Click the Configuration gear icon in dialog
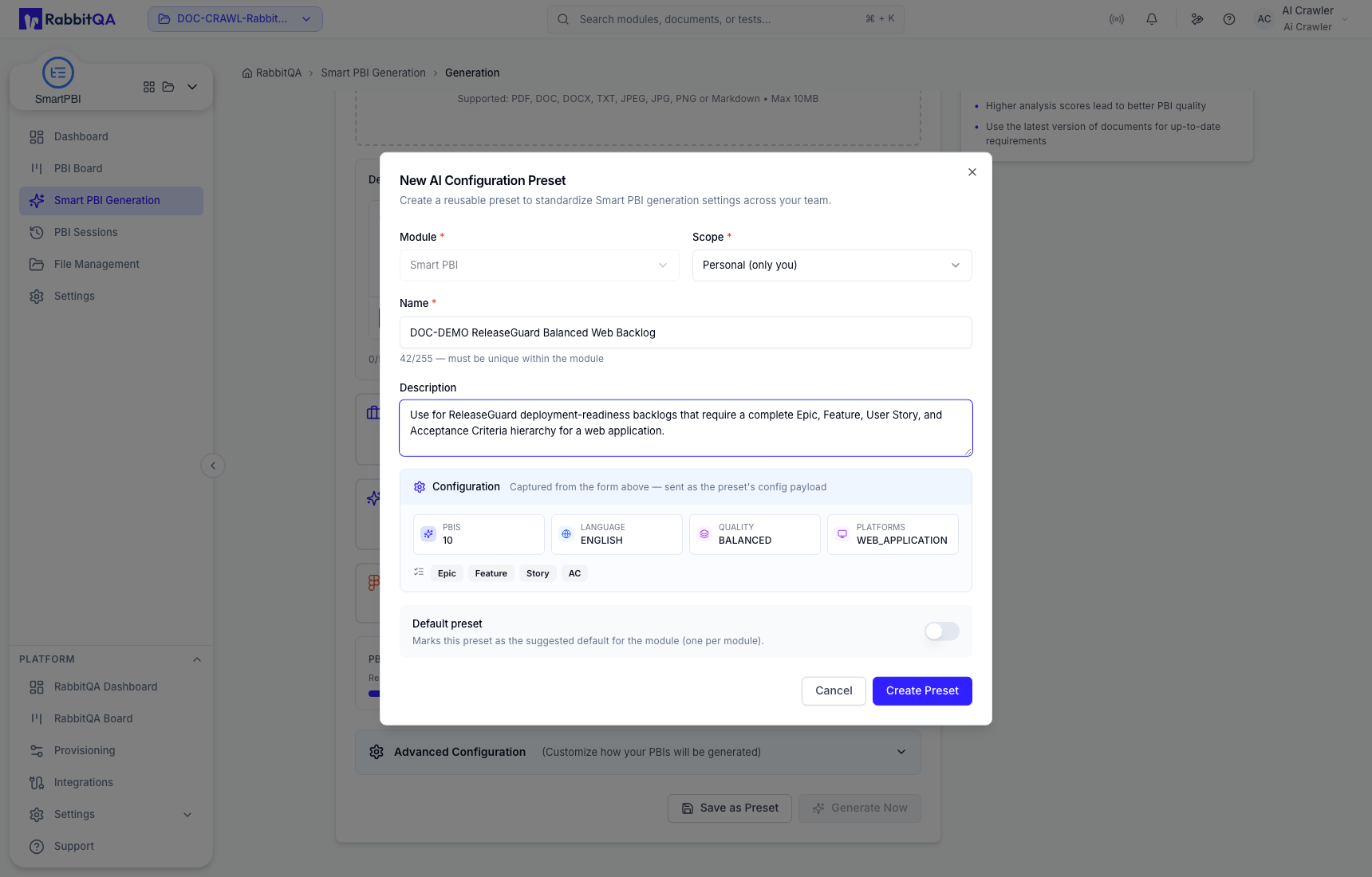1372x877 pixels. coord(420,487)
